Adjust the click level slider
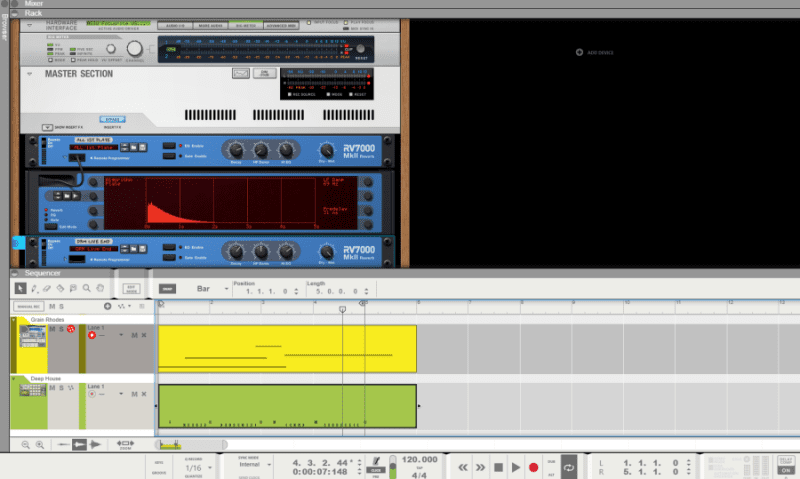 pyautogui.click(x=393, y=467)
